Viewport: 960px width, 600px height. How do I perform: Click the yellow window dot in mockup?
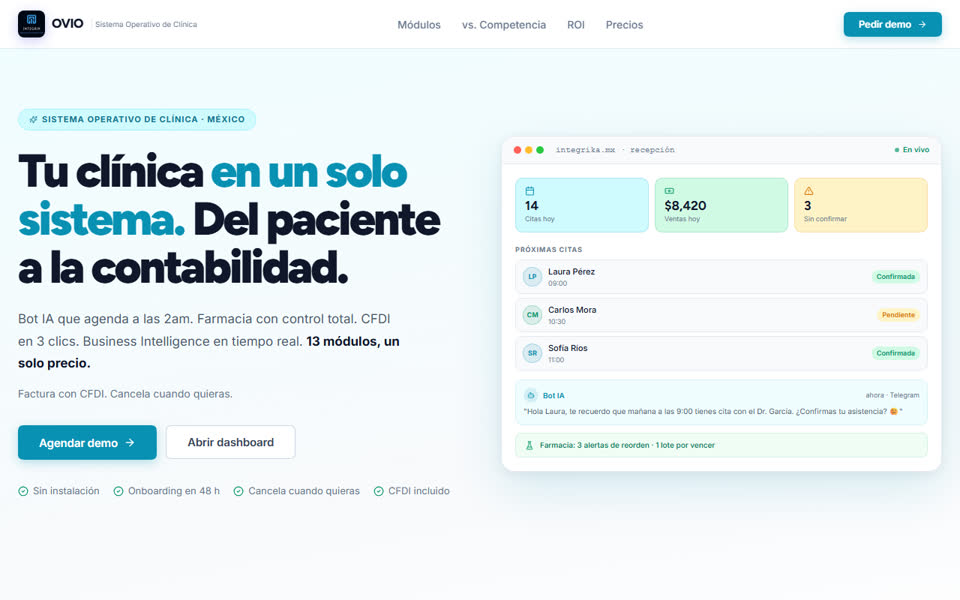528,150
